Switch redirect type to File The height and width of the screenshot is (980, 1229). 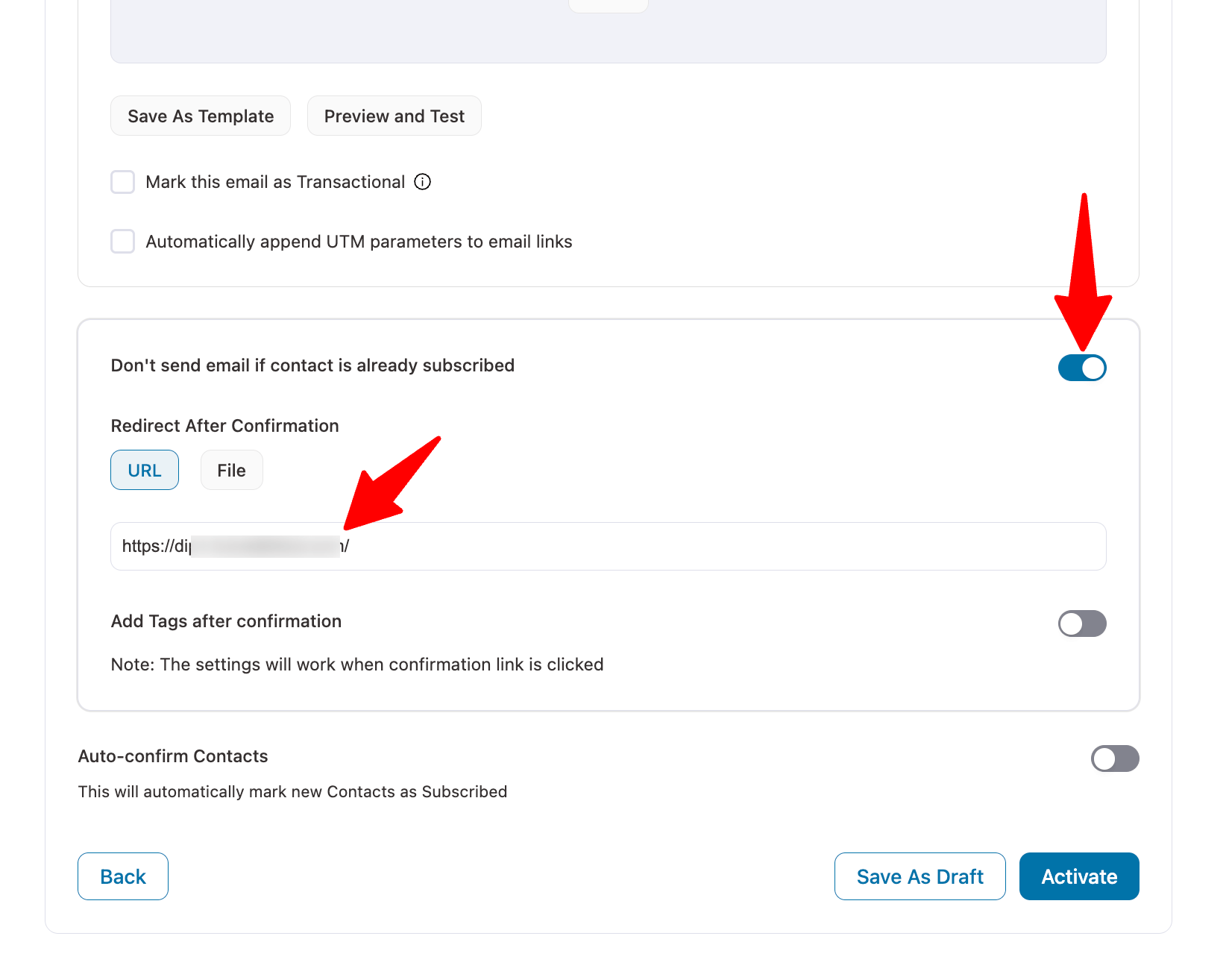point(231,470)
